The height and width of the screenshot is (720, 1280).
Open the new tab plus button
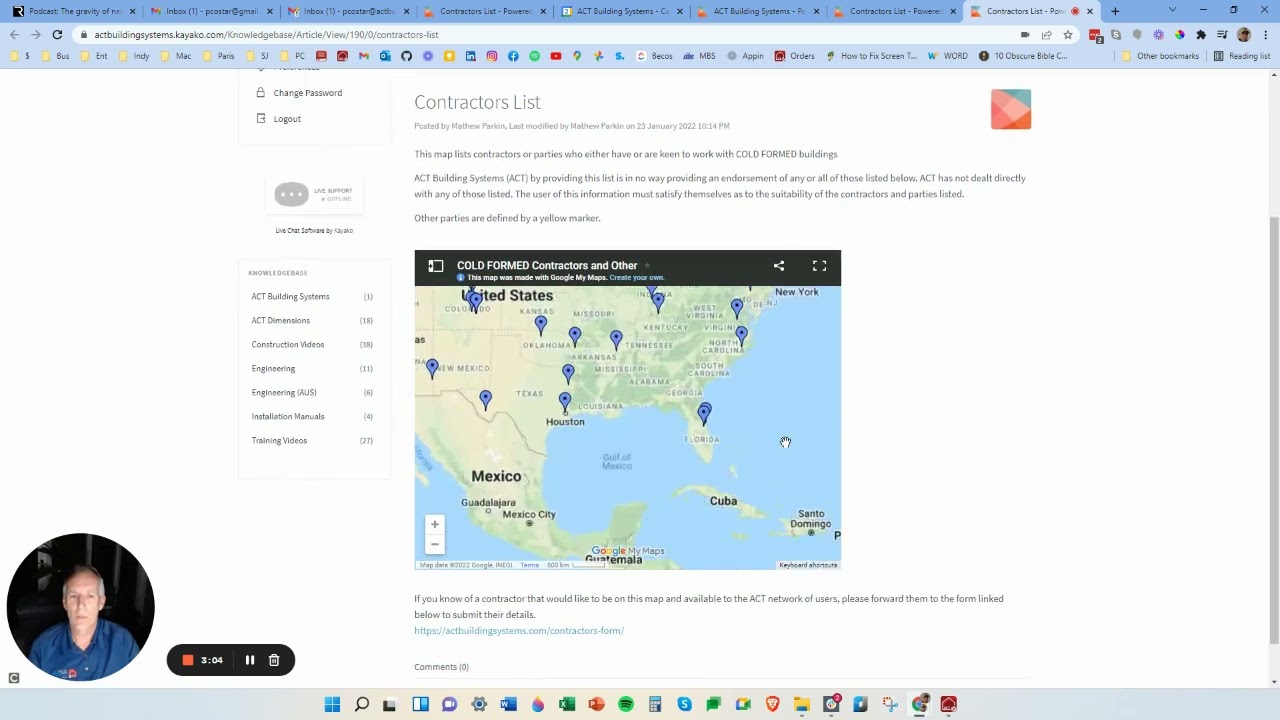tap(1115, 11)
